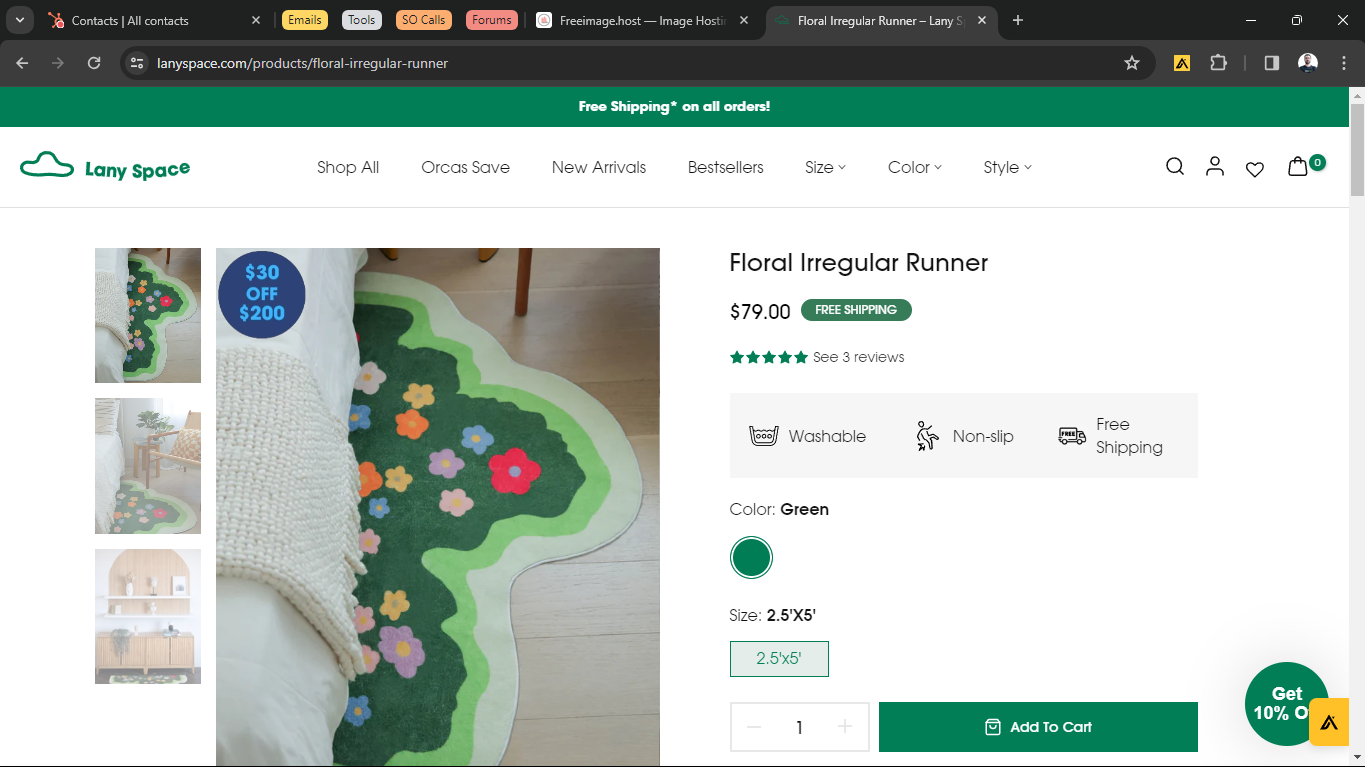Select the Green color swatch

(751, 558)
